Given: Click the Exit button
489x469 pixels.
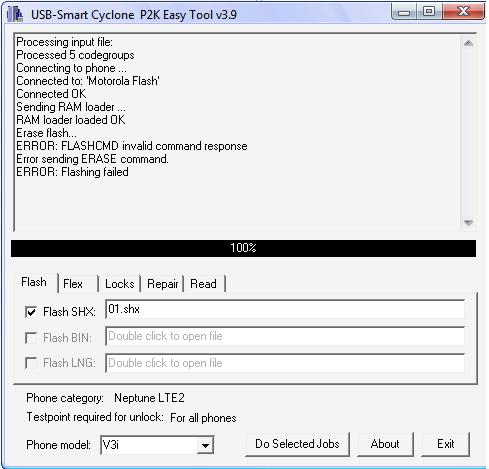Looking at the screenshot, I should click(x=446, y=444).
